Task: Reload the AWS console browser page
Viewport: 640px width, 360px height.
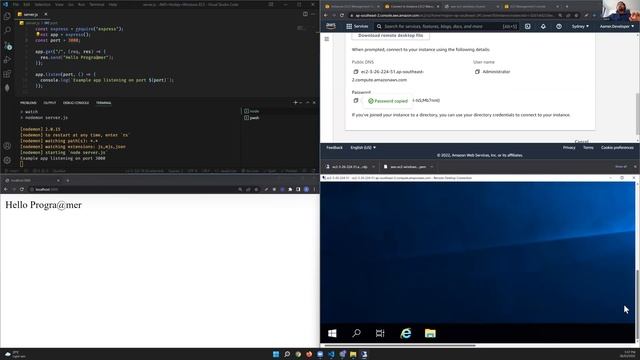Action: click(x=342, y=16)
